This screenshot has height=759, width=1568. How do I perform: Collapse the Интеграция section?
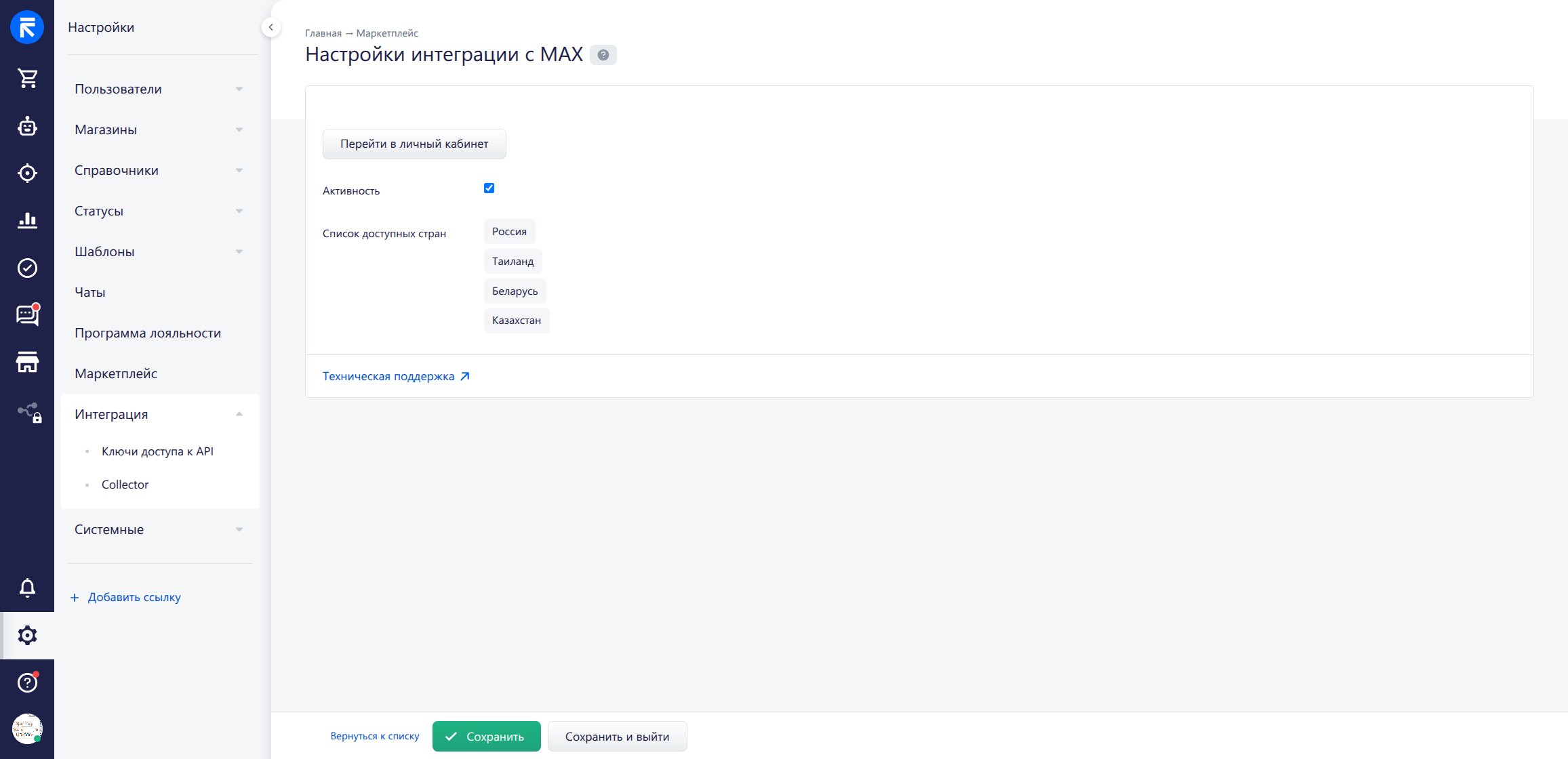tap(159, 414)
